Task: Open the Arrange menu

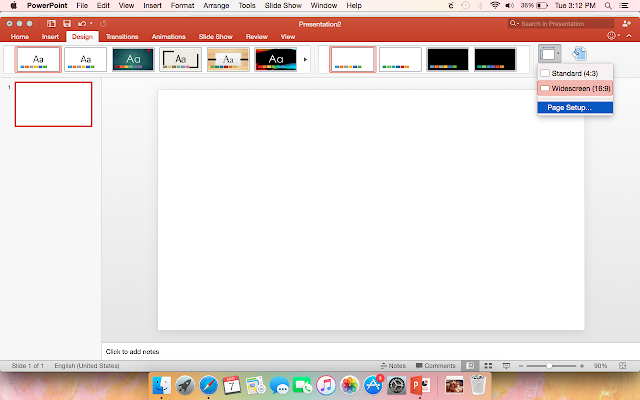Action: tap(216, 6)
